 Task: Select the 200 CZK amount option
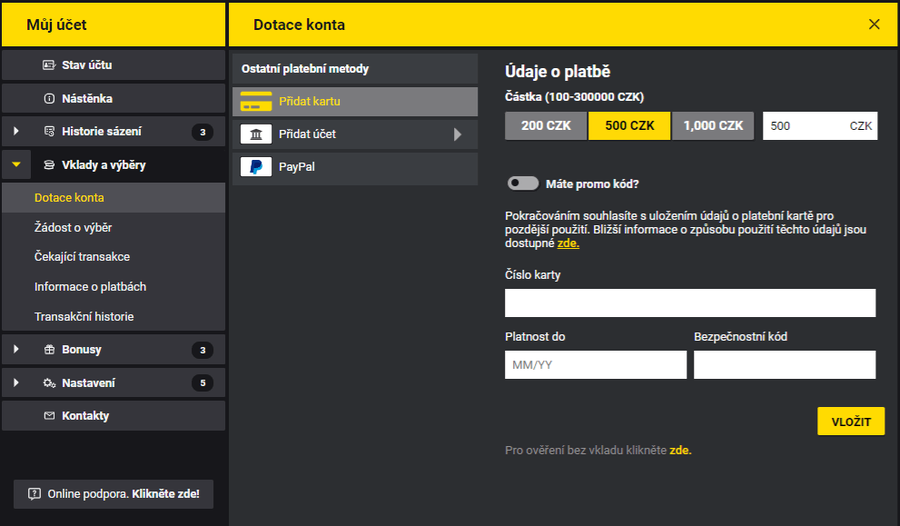546,126
